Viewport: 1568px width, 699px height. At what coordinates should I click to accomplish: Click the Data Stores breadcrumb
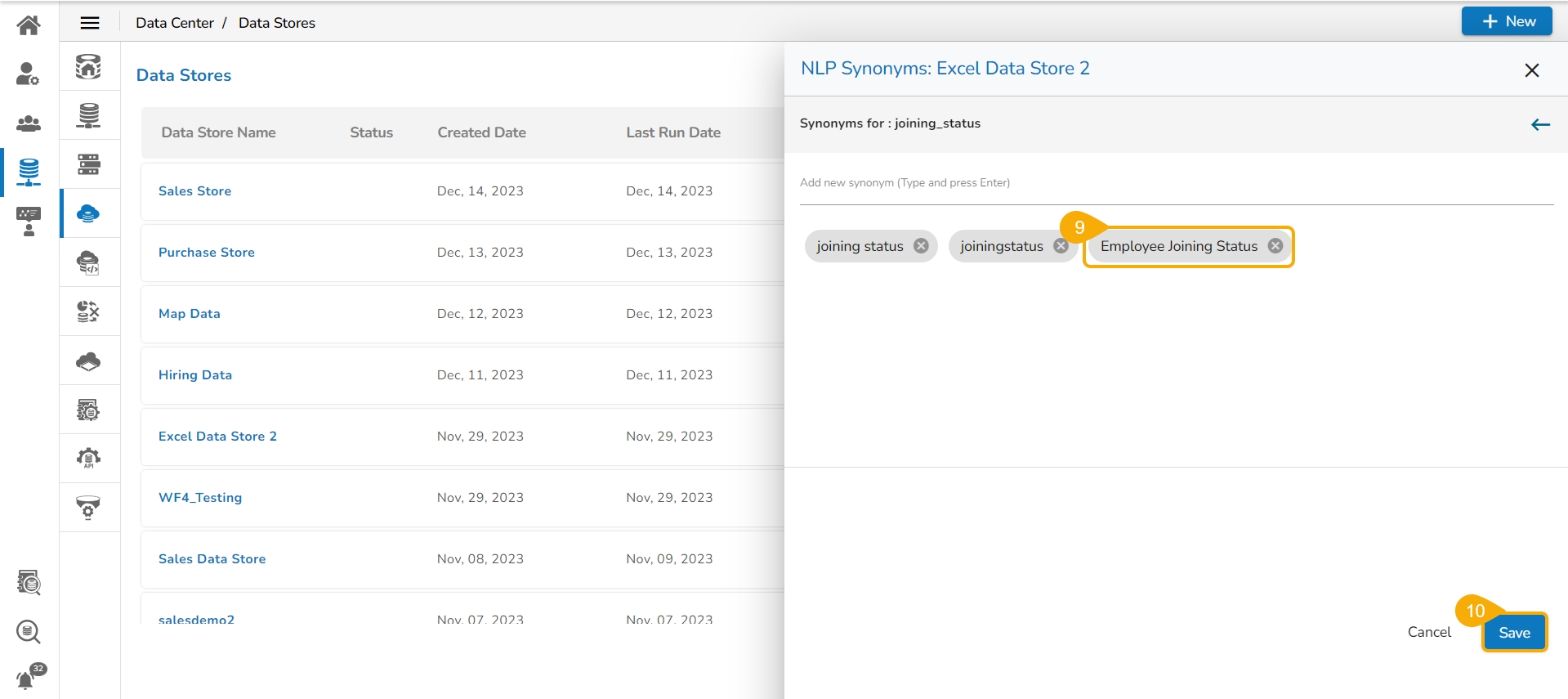coord(277,23)
